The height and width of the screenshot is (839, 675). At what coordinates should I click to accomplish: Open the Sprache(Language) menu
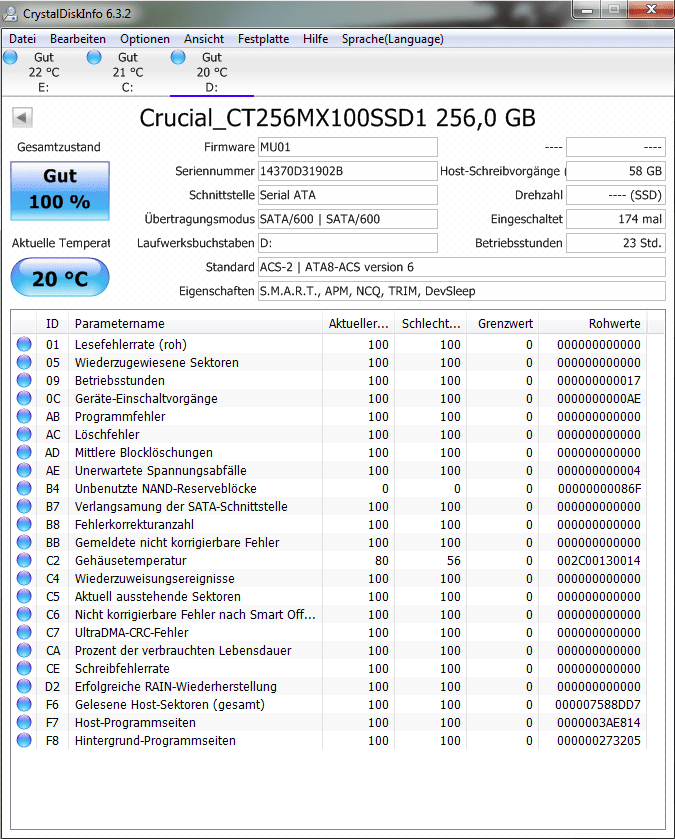pyautogui.click(x=393, y=39)
